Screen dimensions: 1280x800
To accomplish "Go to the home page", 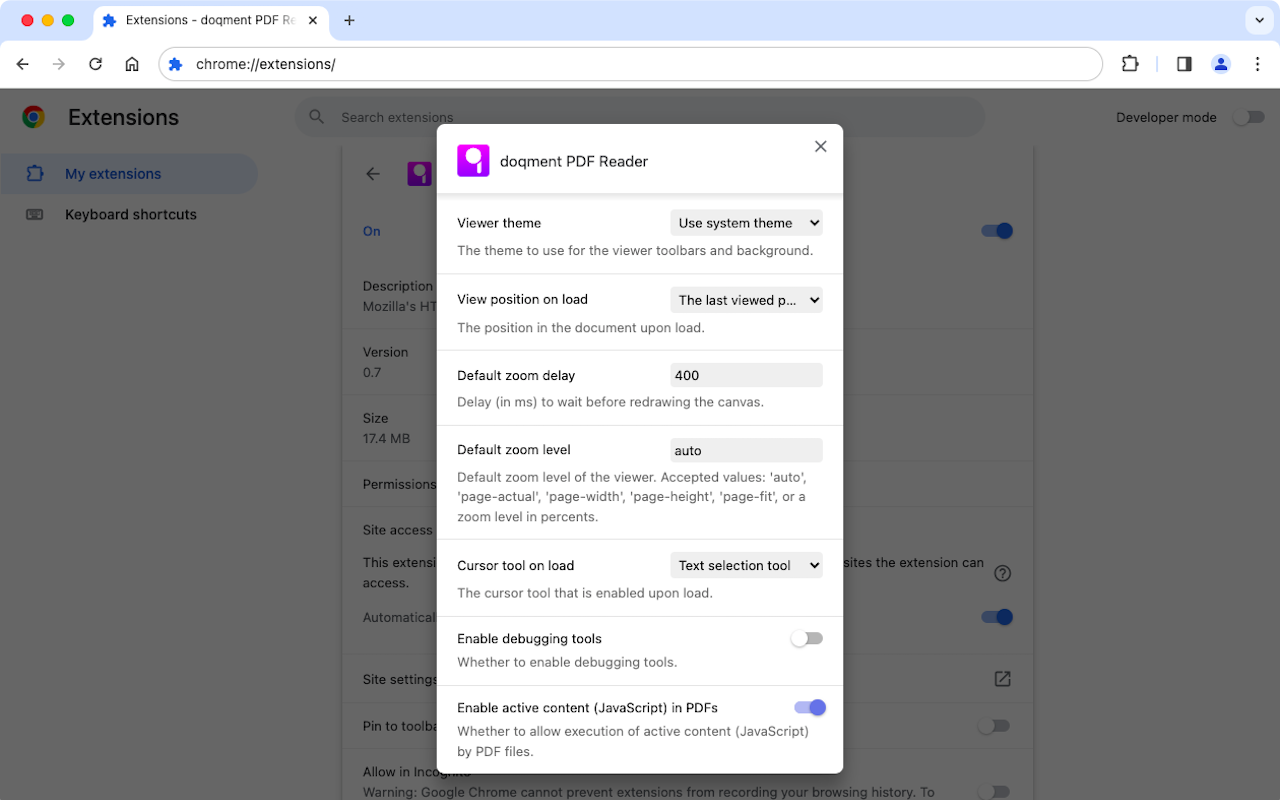I will click(x=132, y=64).
